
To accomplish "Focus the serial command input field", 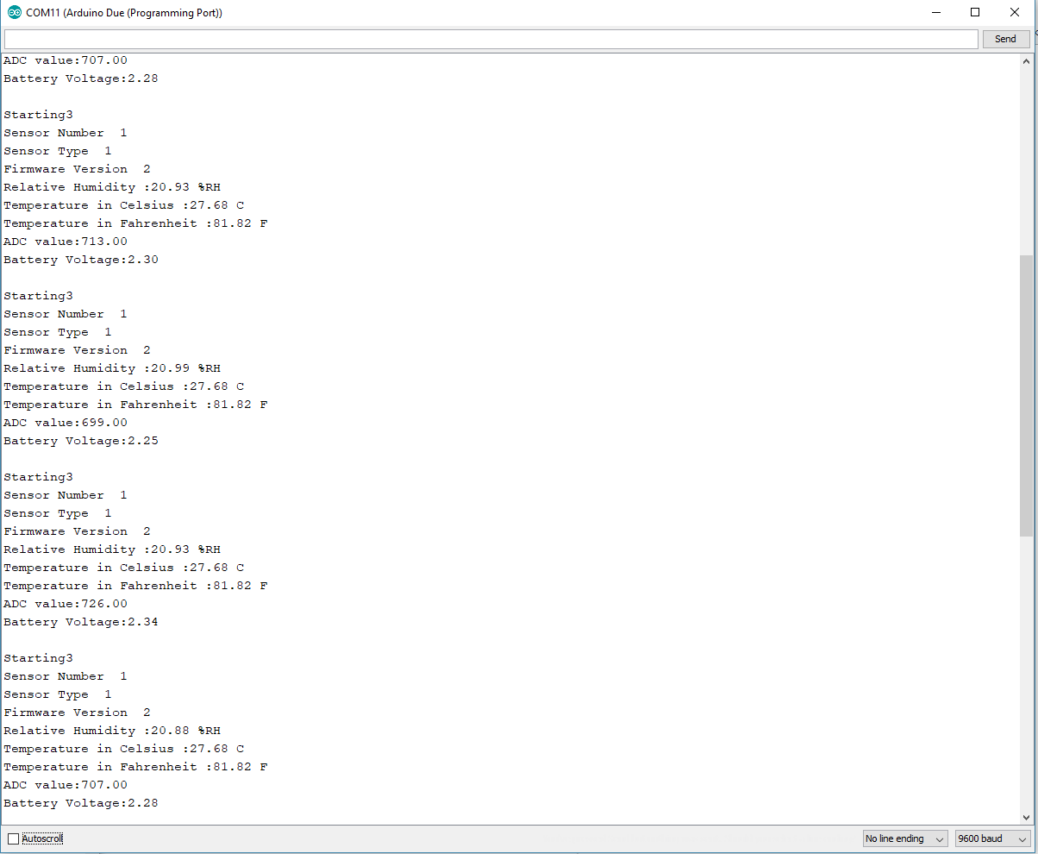I will click(x=490, y=39).
